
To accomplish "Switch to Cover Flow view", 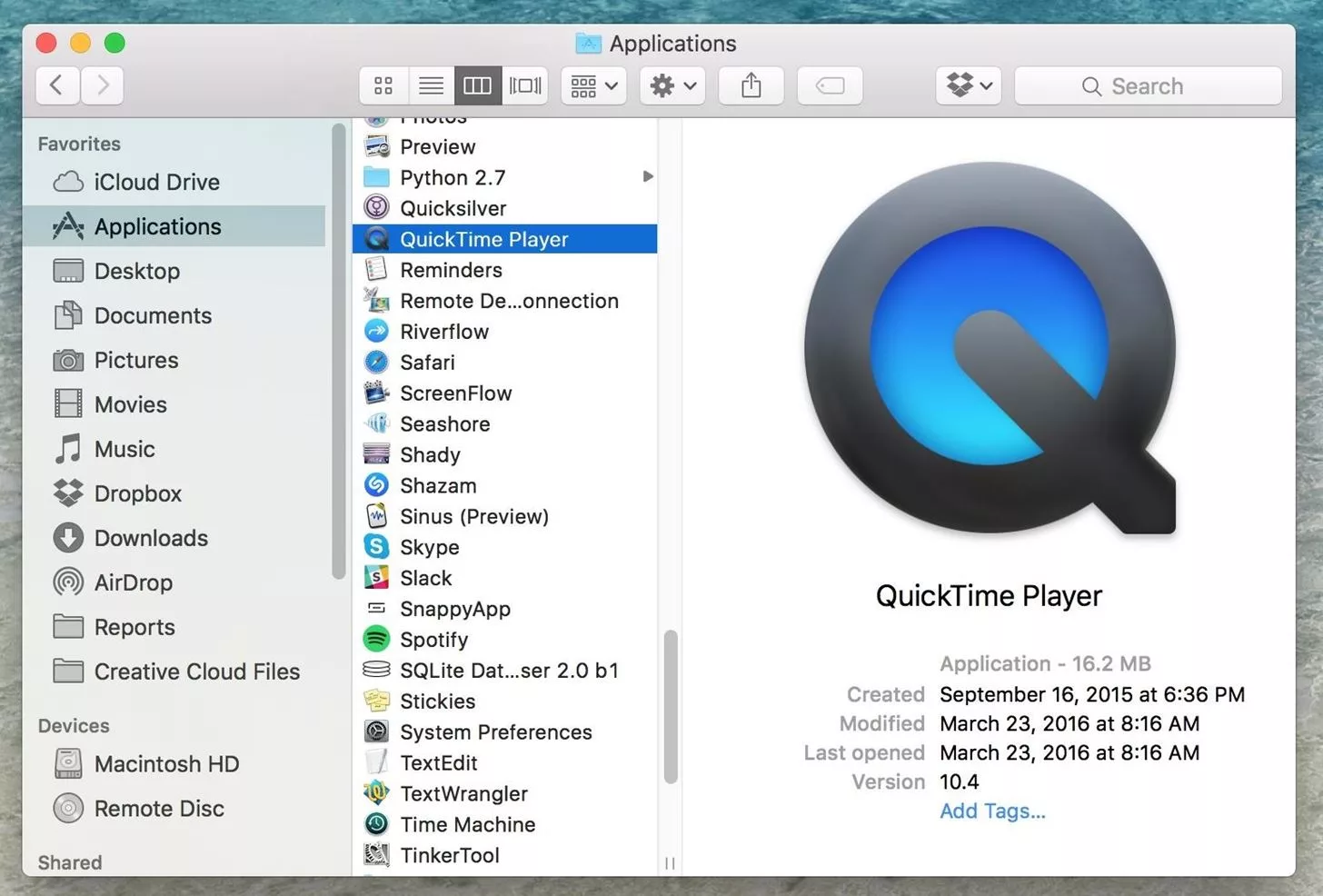I will [525, 85].
